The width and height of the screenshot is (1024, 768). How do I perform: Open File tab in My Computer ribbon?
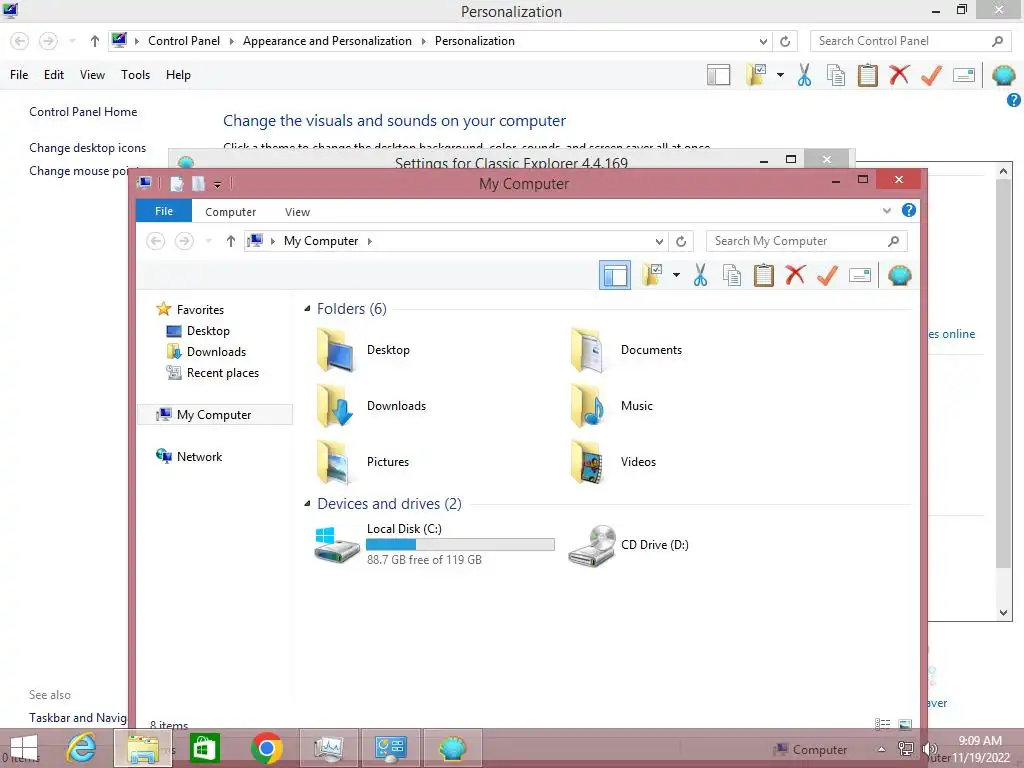(x=164, y=211)
